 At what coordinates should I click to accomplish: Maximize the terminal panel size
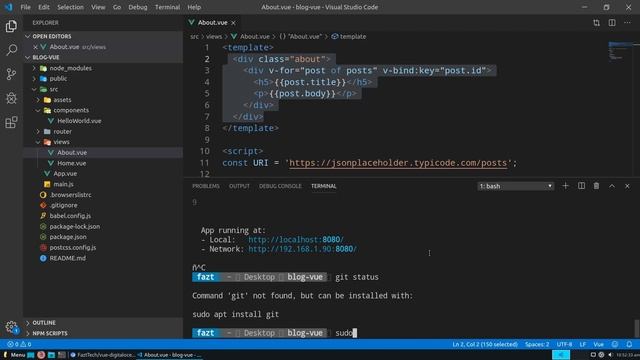click(x=612, y=186)
